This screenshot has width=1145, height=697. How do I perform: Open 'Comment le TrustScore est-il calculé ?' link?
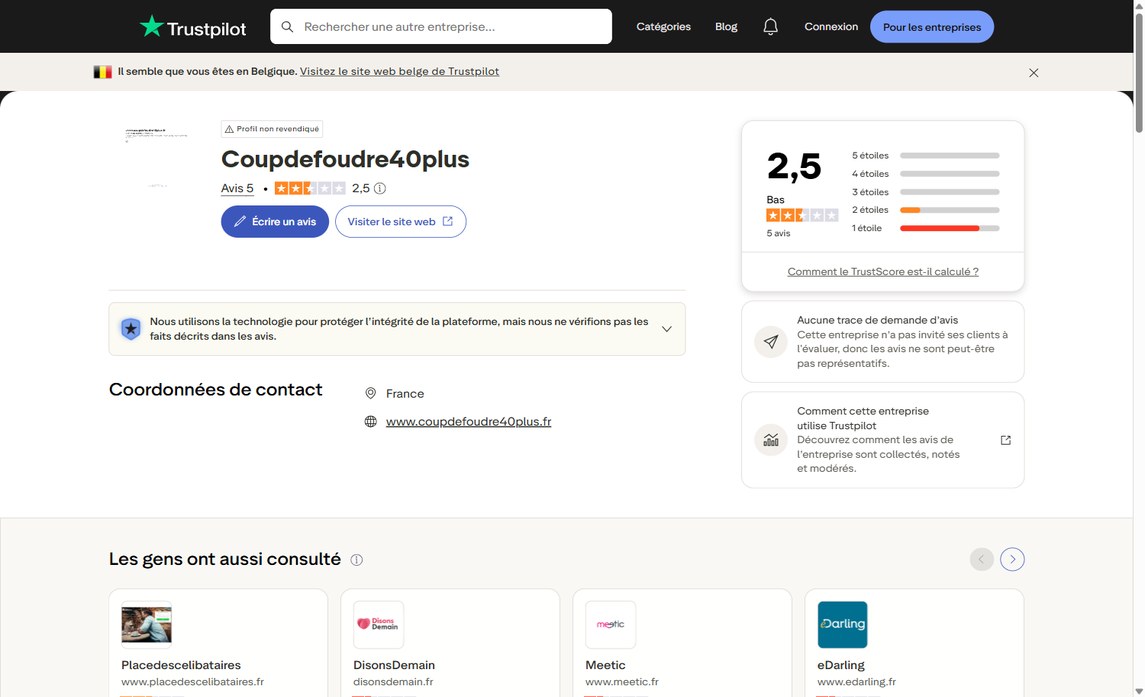tap(883, 271)
